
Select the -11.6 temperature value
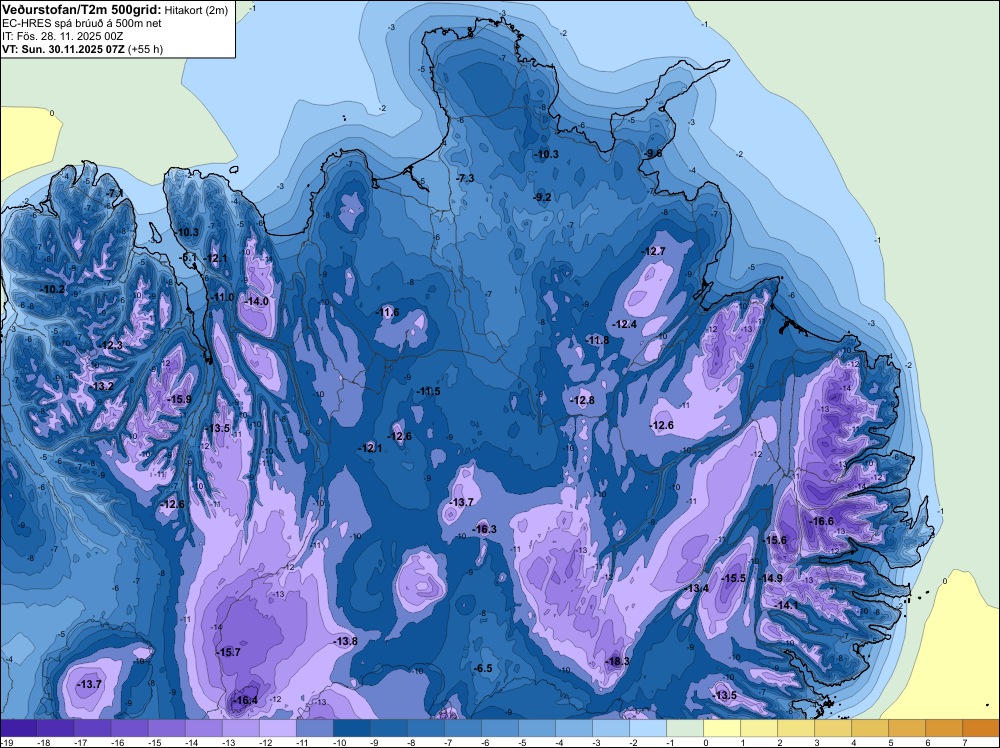pyautogui.click(x=387, y=312)
